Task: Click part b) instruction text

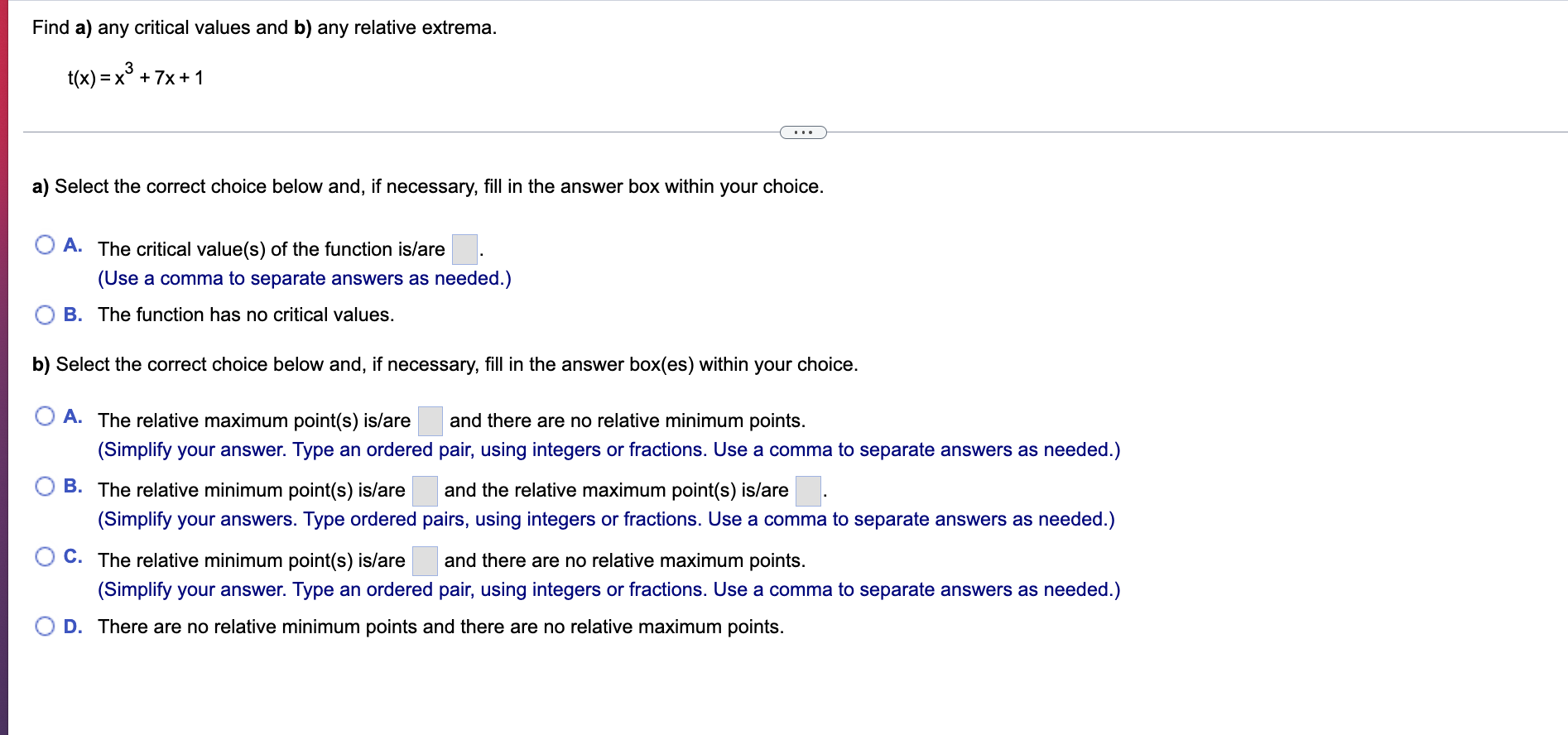Action: click(445, 364)
